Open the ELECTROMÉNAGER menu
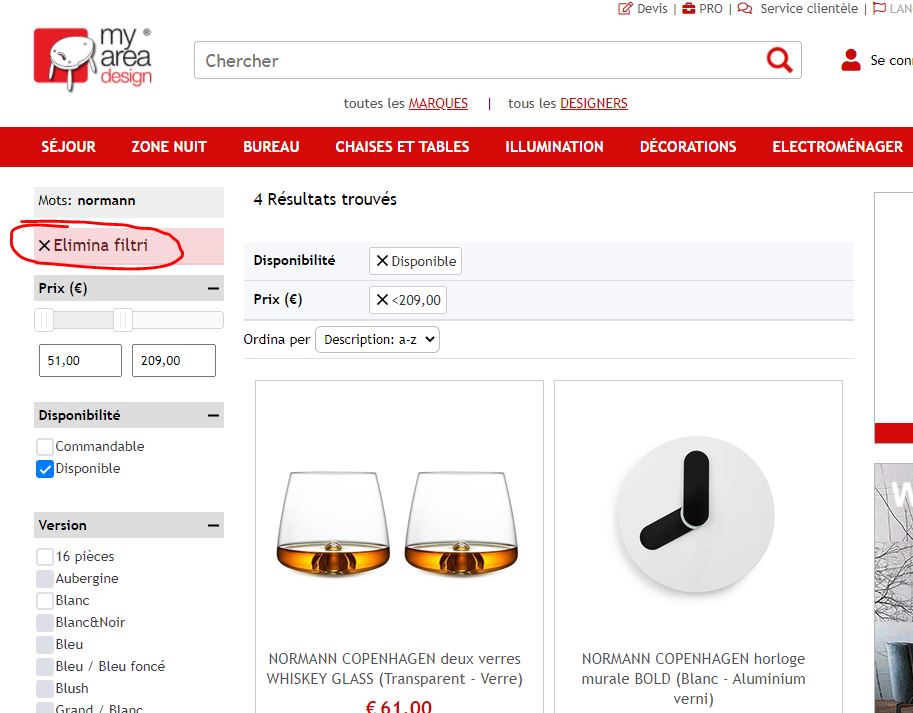 [x=837, y=147]
